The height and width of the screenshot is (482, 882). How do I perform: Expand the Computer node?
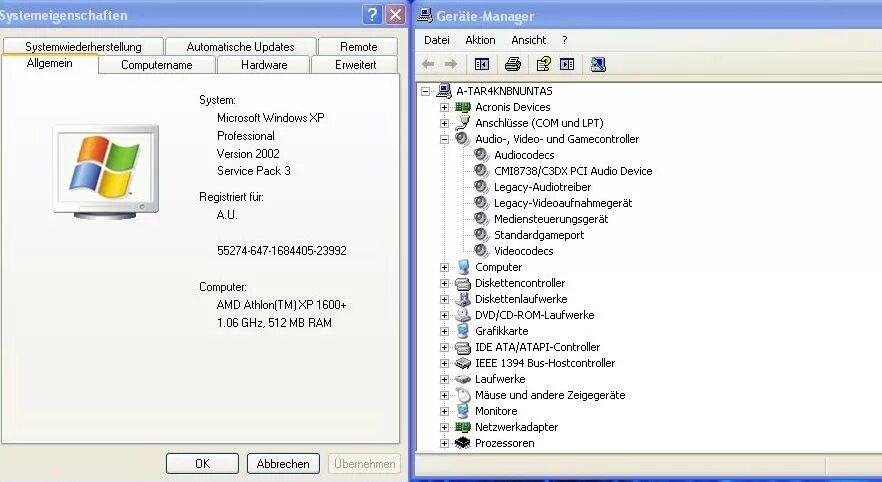coord(444,267)
